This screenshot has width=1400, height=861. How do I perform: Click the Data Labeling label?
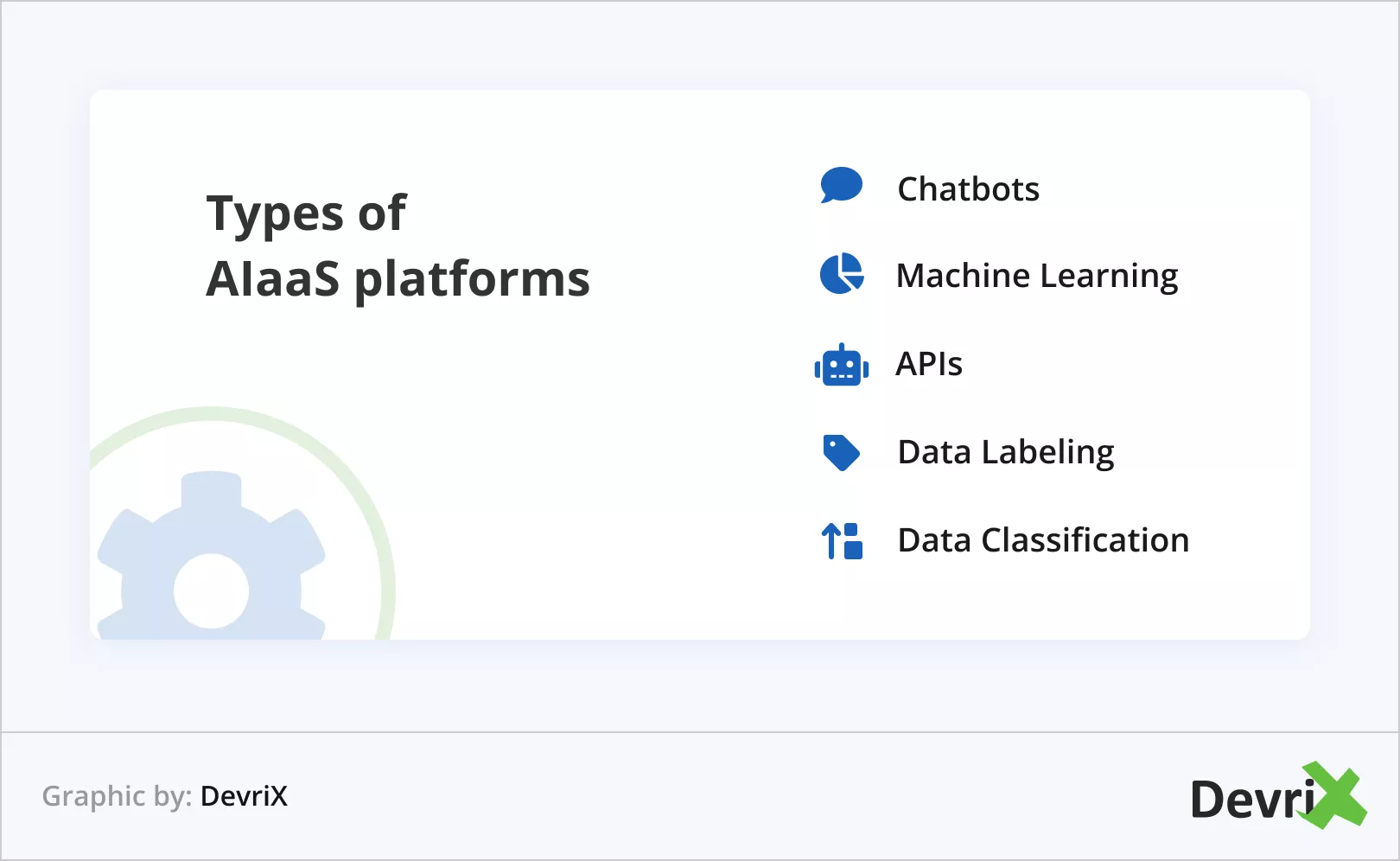coord(1006,452)
